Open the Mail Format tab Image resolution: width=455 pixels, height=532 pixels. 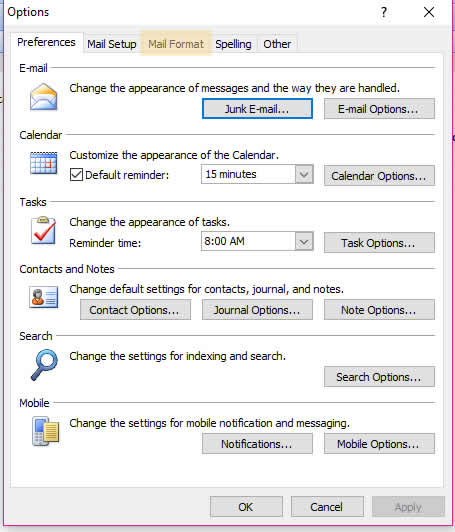[x=176, y=44]
